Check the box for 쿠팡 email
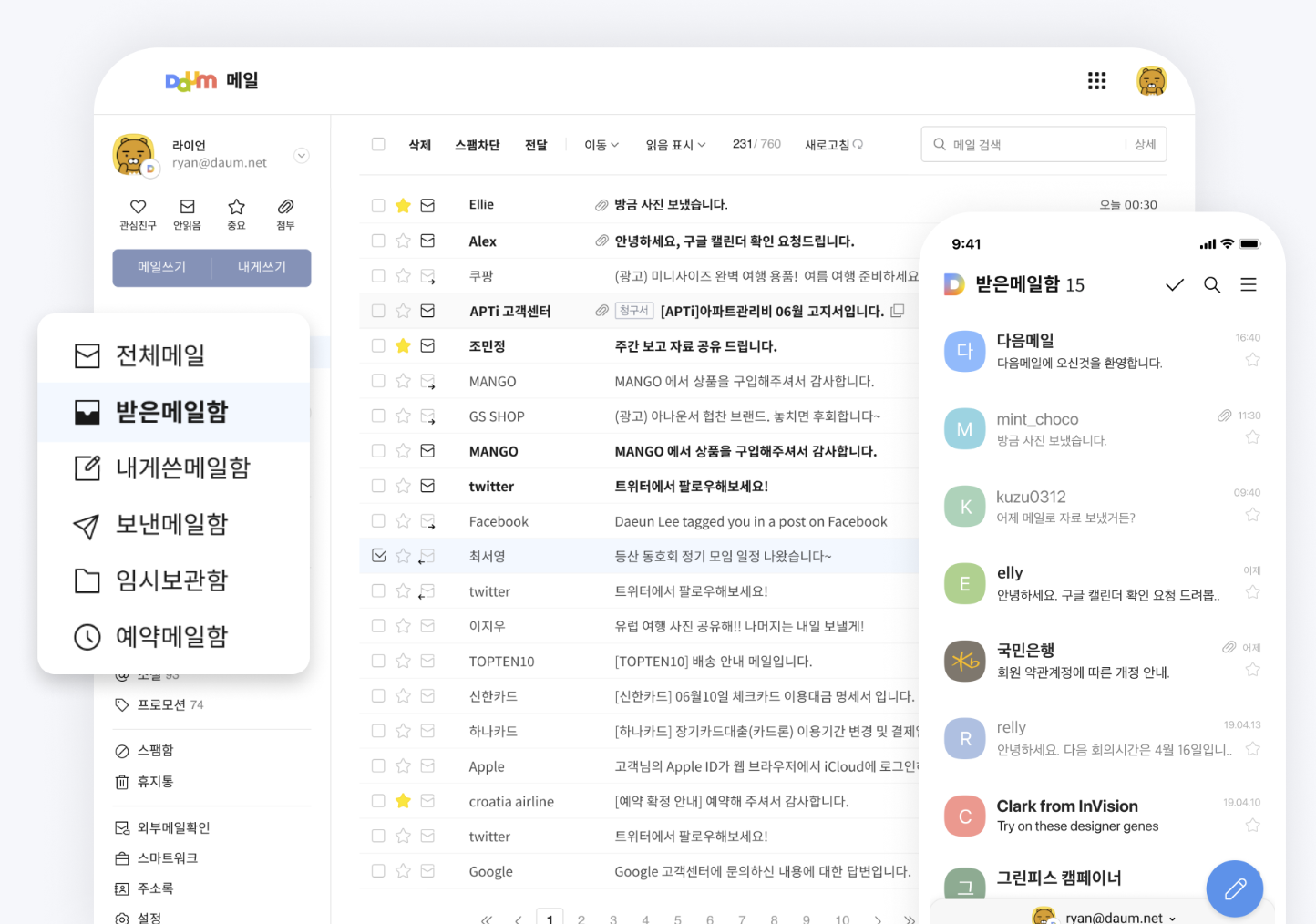This screenshot has height=924, width=1316. 378,275
